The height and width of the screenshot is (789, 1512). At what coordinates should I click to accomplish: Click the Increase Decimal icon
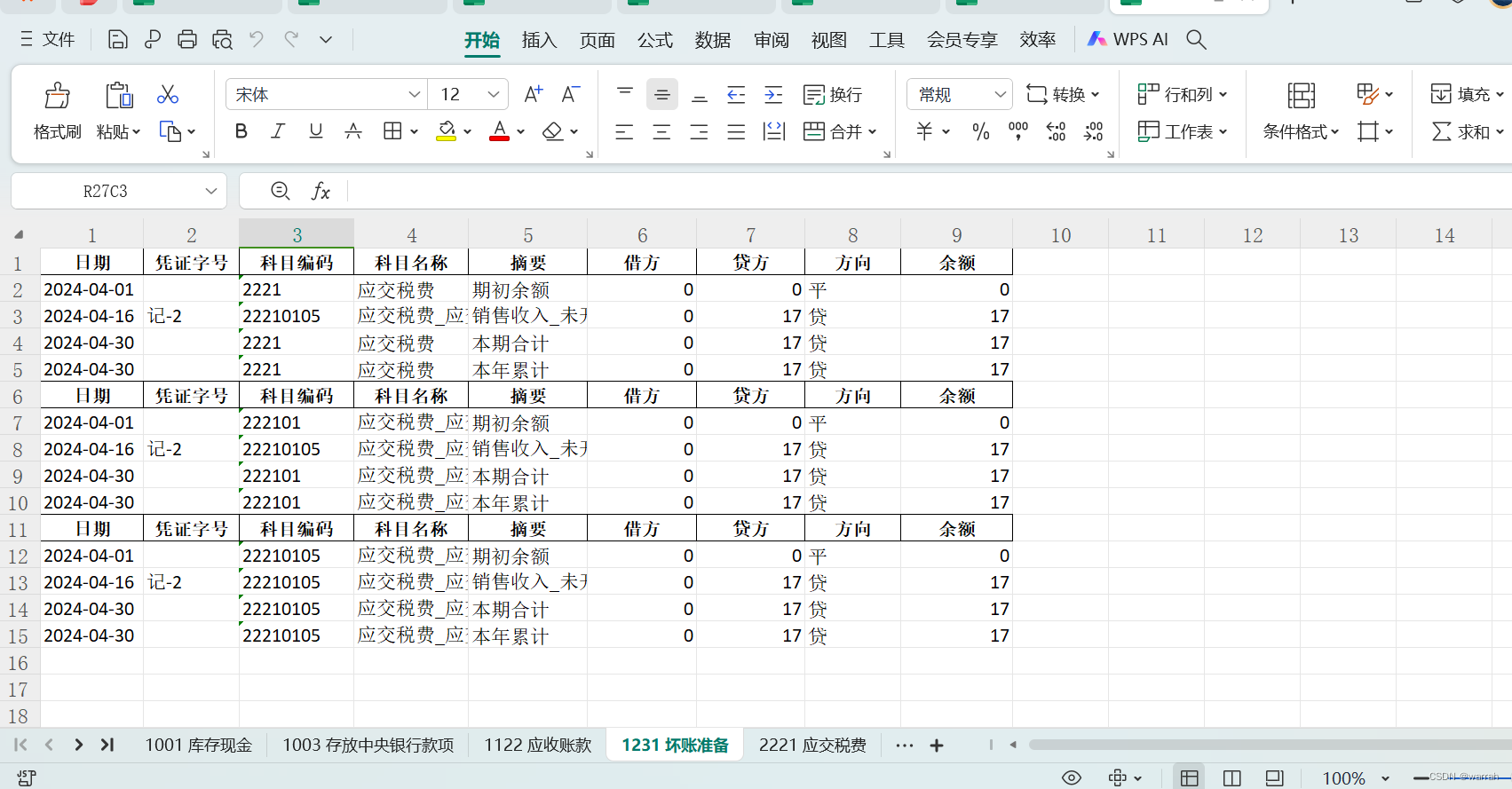[x=1056, y=131]
